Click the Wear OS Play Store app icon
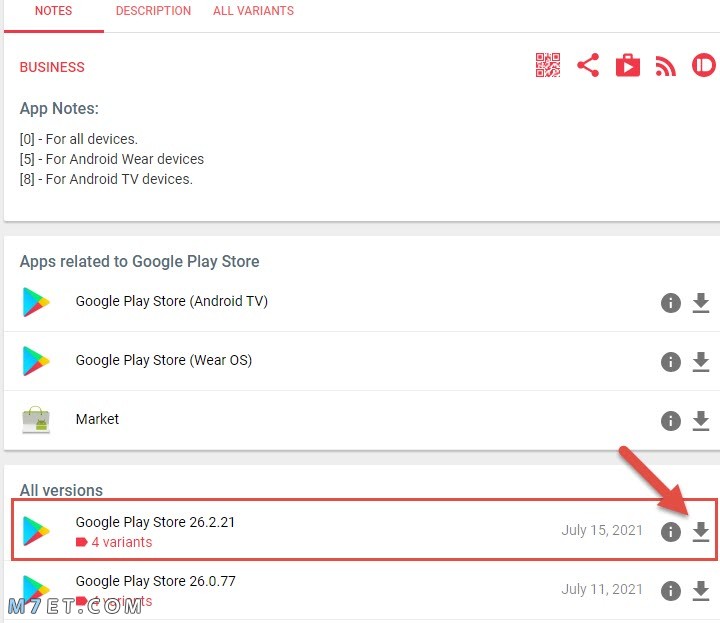This screenshot has width=720, height=623. point(36,361)
